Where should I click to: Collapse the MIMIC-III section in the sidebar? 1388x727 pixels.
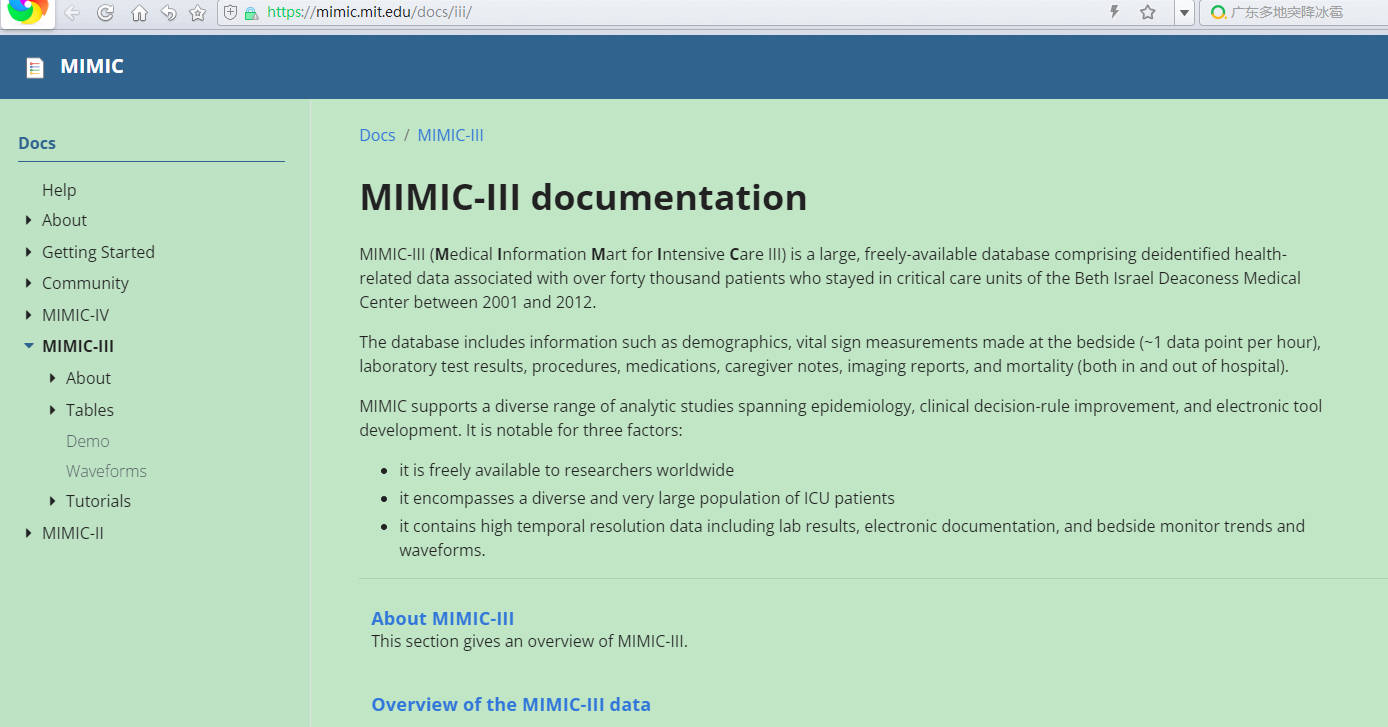click(28, 345)
